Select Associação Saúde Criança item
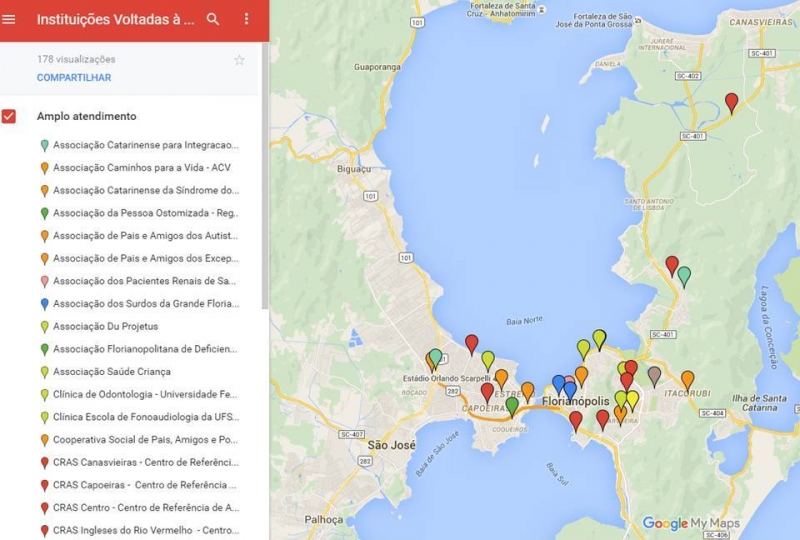Screen dimensions: 800x540 coord(112,372)
